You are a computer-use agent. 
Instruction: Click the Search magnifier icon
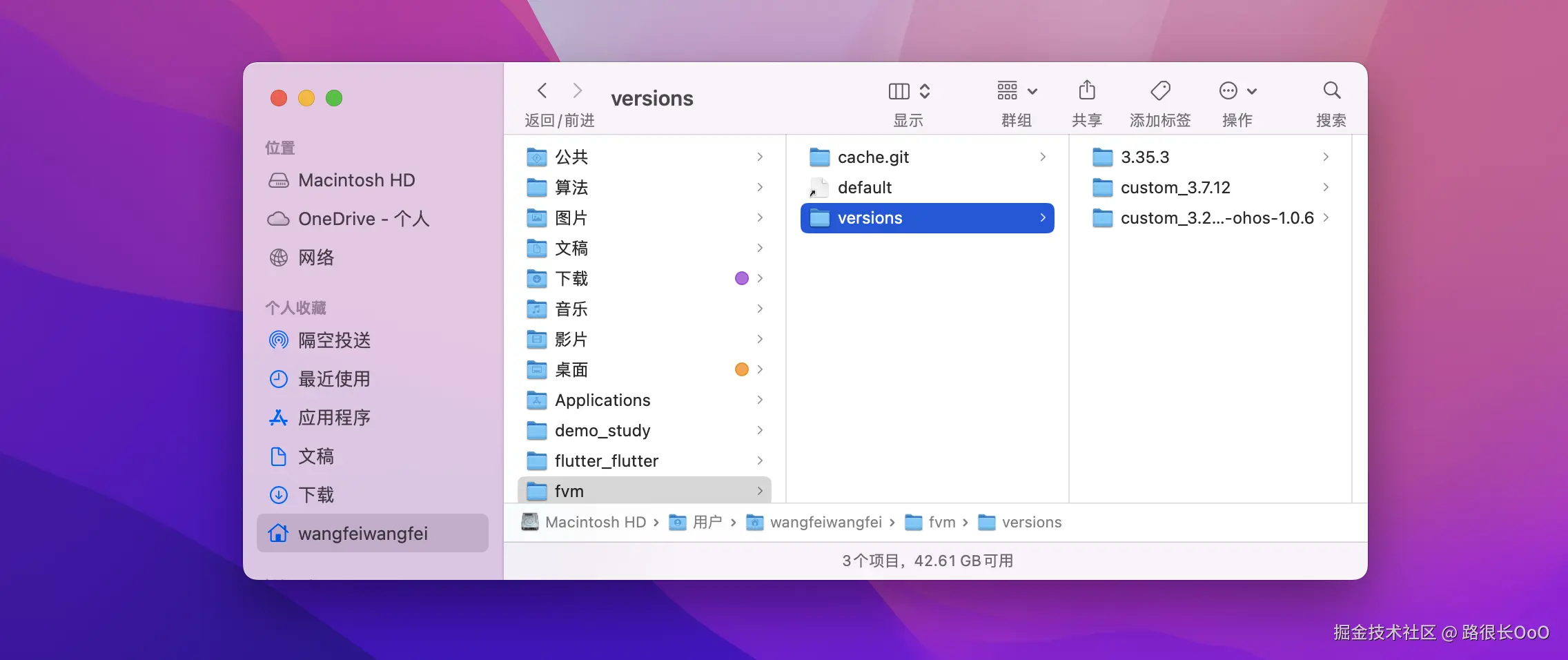(x=1331, y=90)
